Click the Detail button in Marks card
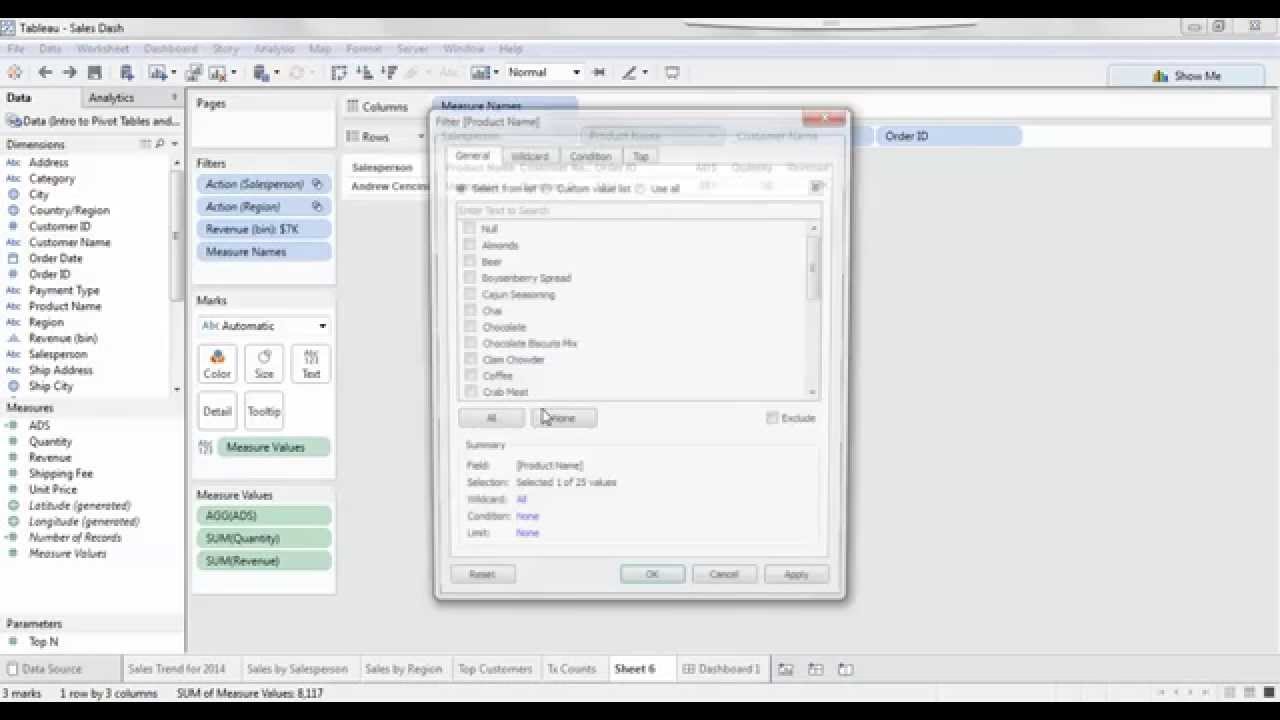This screenshot has height=720, width=1280. click(x=217, y=410)
